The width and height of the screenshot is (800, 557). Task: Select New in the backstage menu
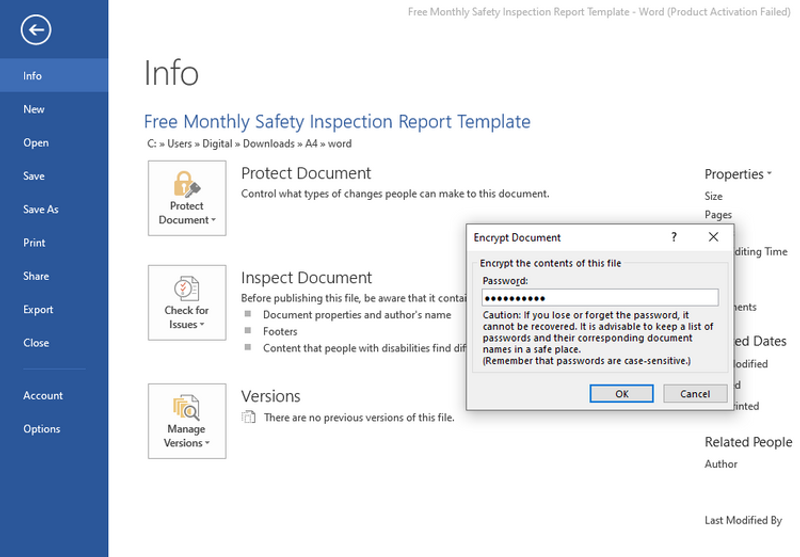tap(54, 109)
